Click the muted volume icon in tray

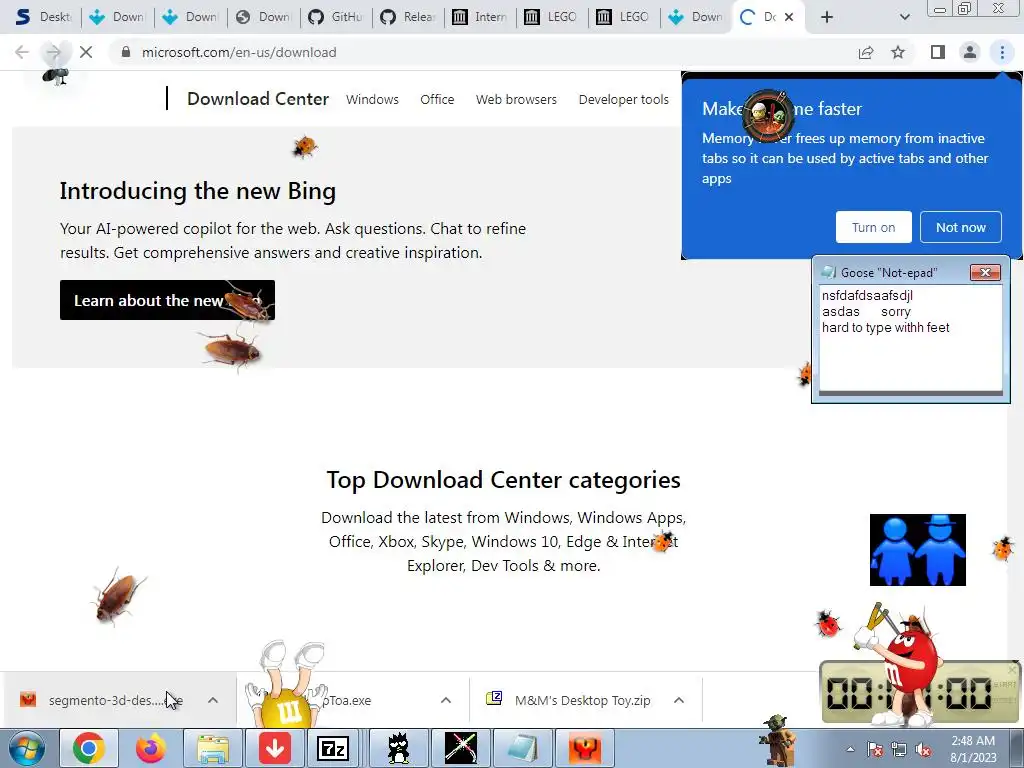point(923,750)
